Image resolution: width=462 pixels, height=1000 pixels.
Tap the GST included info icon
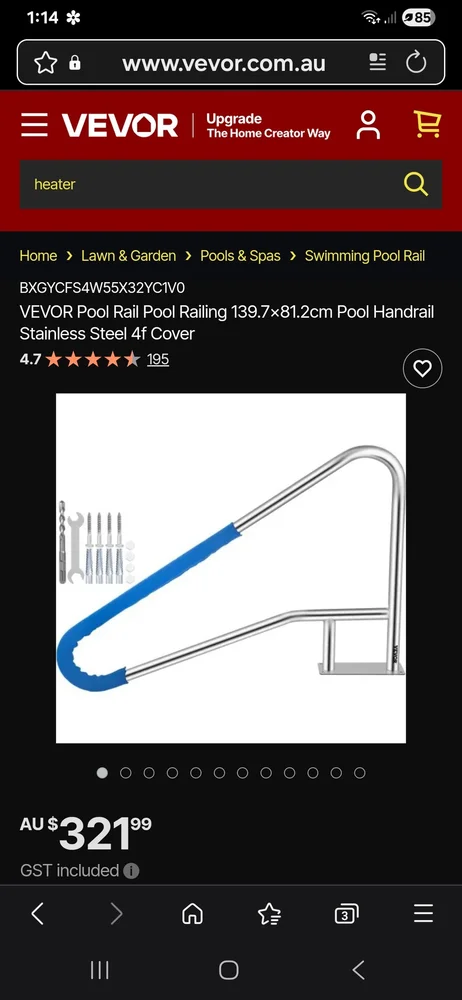pyautogui.click(x=131, y=871)
